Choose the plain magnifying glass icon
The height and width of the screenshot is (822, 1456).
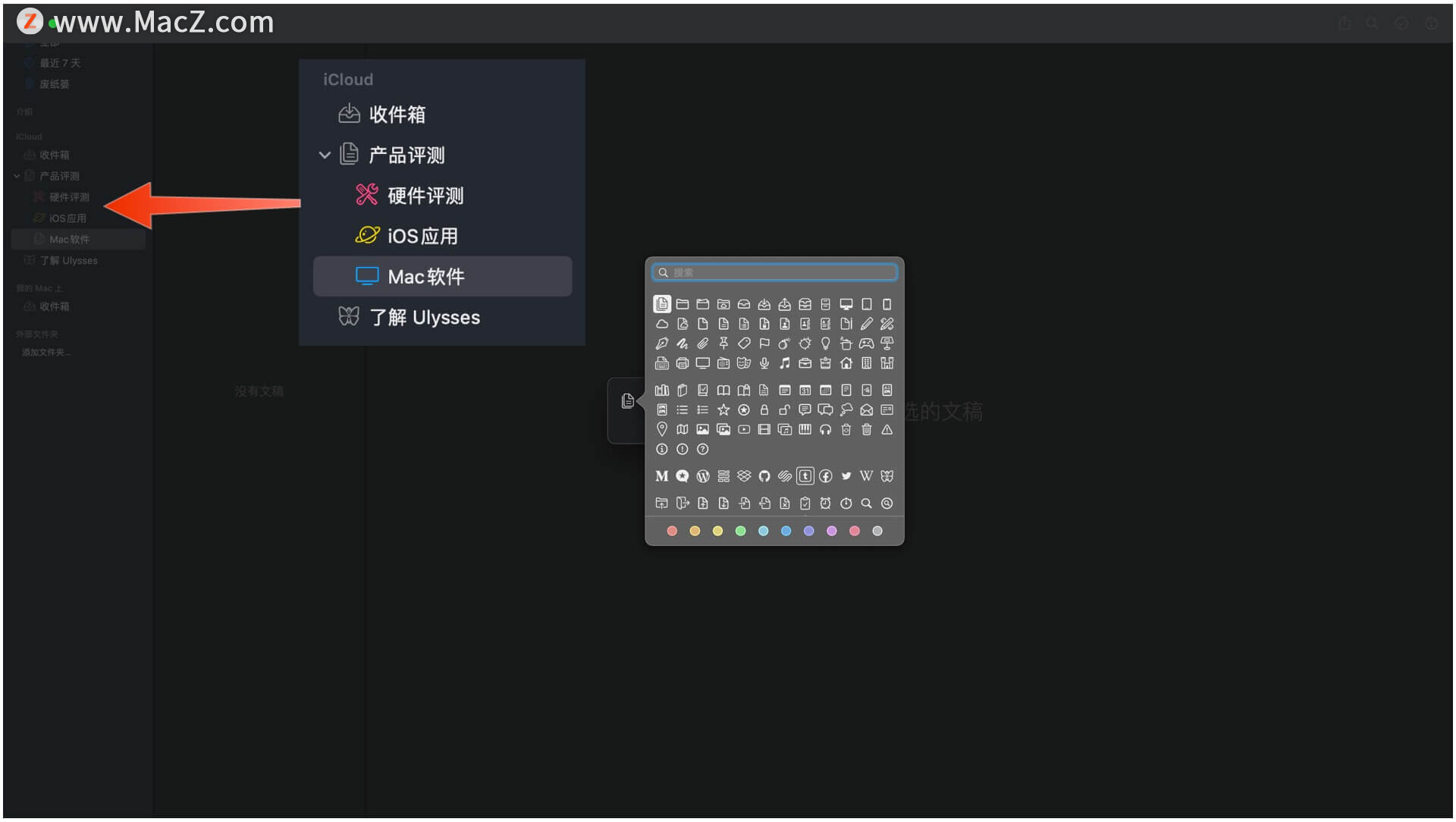[x=867, y=504]
